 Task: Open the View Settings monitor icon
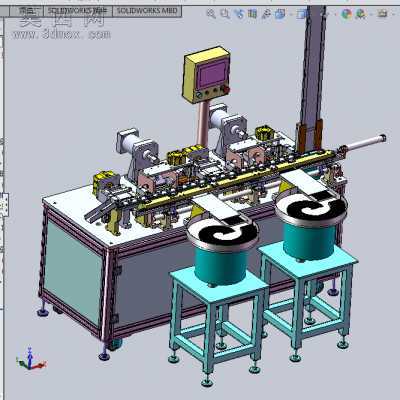[x=382, y=14]
